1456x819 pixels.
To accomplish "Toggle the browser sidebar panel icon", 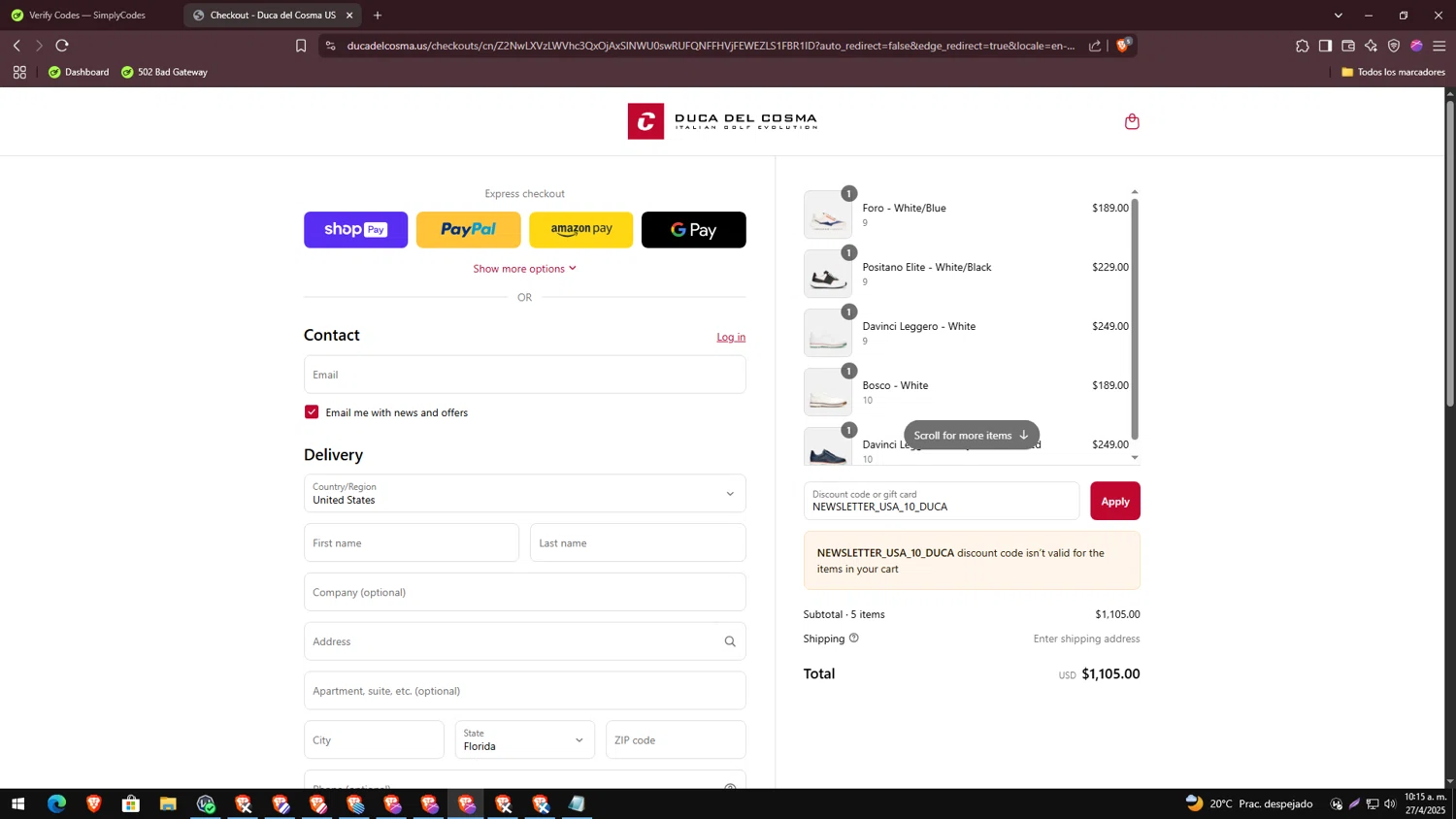I will (1325, 46).
